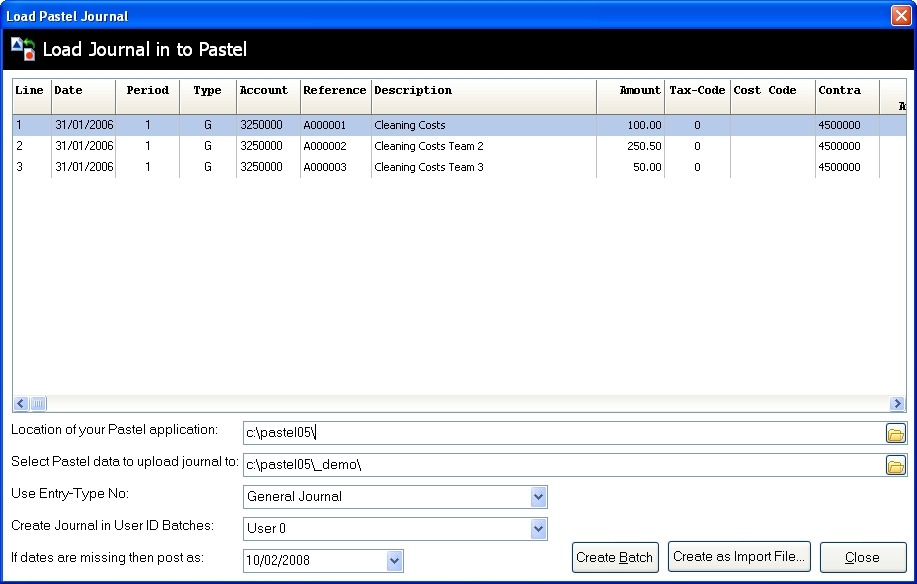Open the missing dates date picker dropdown

pyautogui.click(x=394, y=561)
